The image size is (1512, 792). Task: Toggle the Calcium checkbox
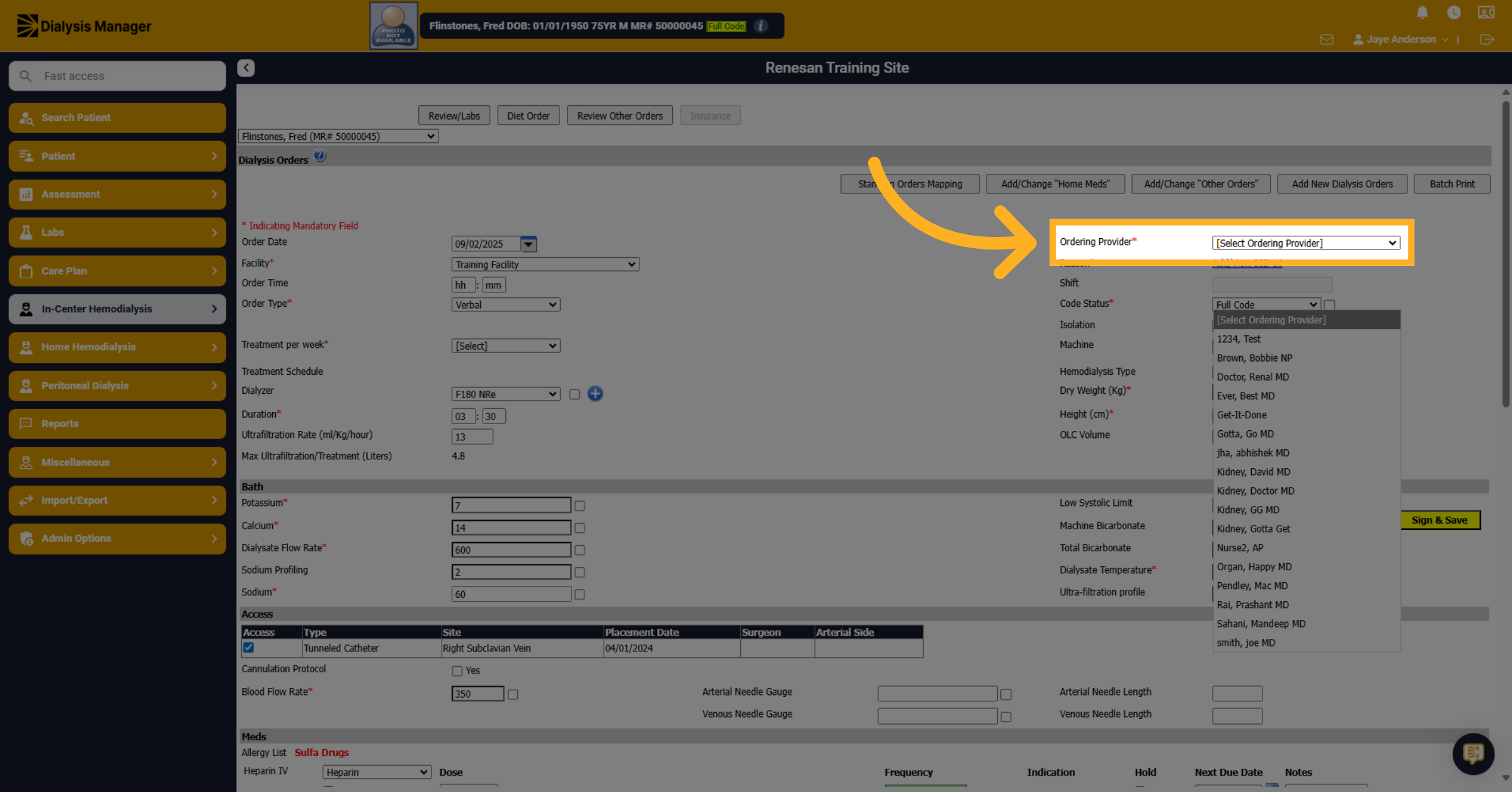pos(580,528)
